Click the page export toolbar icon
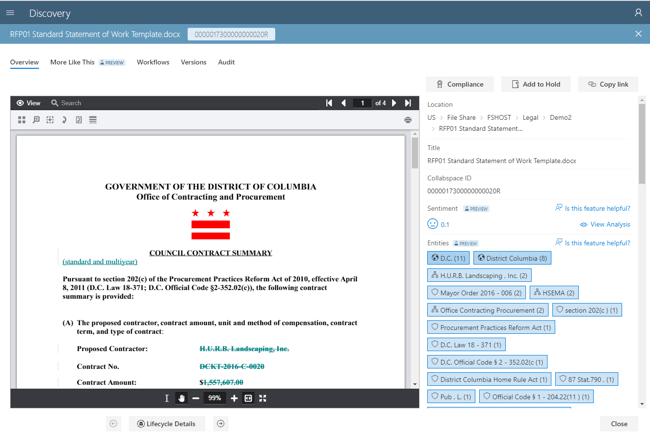650x443 pixels. [x=79, y=120]
